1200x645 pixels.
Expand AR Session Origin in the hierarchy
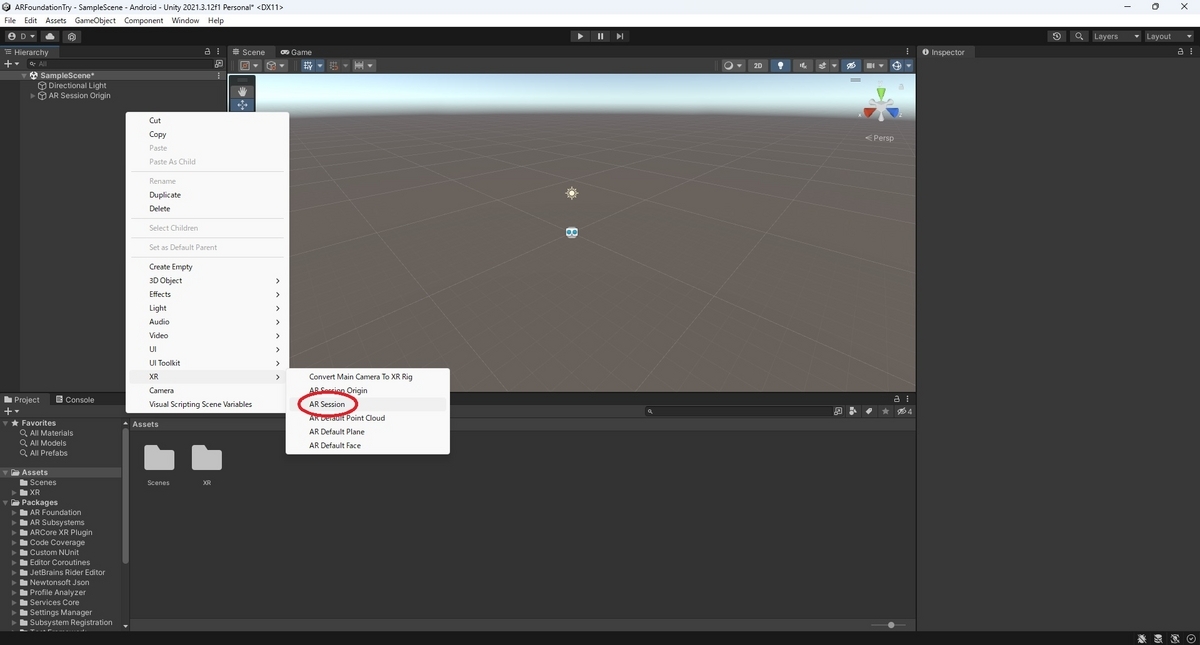(x=33, y=96)
